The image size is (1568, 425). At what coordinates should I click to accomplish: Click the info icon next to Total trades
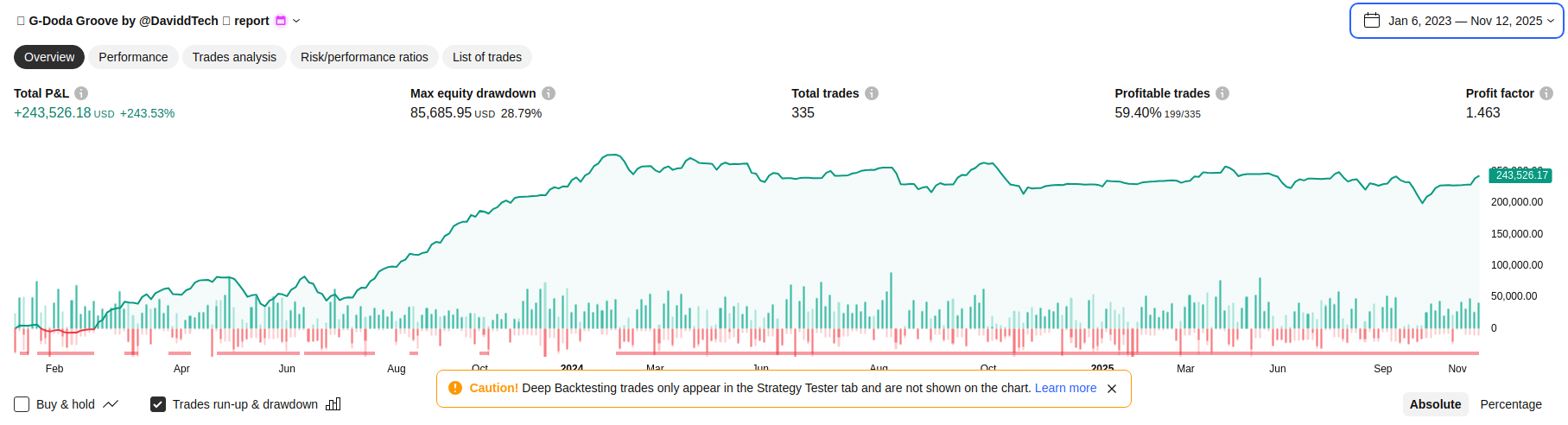point(872,93)
